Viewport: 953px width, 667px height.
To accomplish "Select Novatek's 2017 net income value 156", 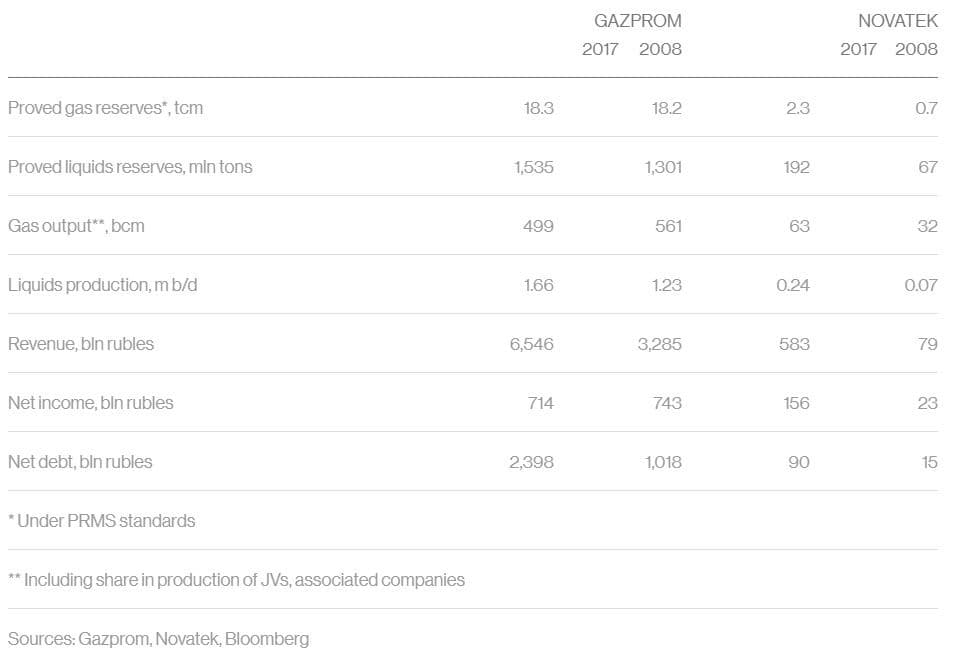I will point(795,403).
